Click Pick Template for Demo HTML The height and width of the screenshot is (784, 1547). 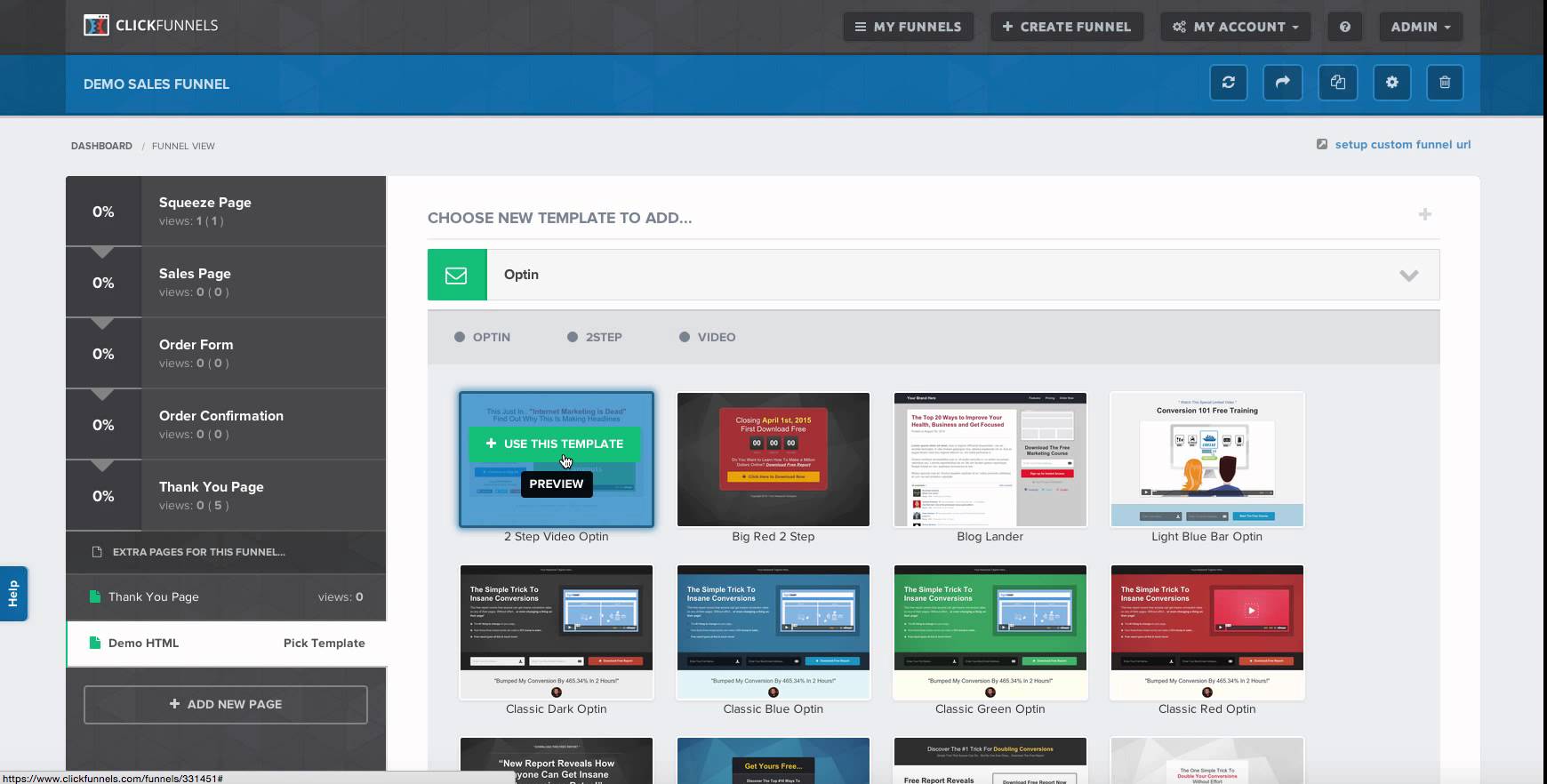point(324,643)
